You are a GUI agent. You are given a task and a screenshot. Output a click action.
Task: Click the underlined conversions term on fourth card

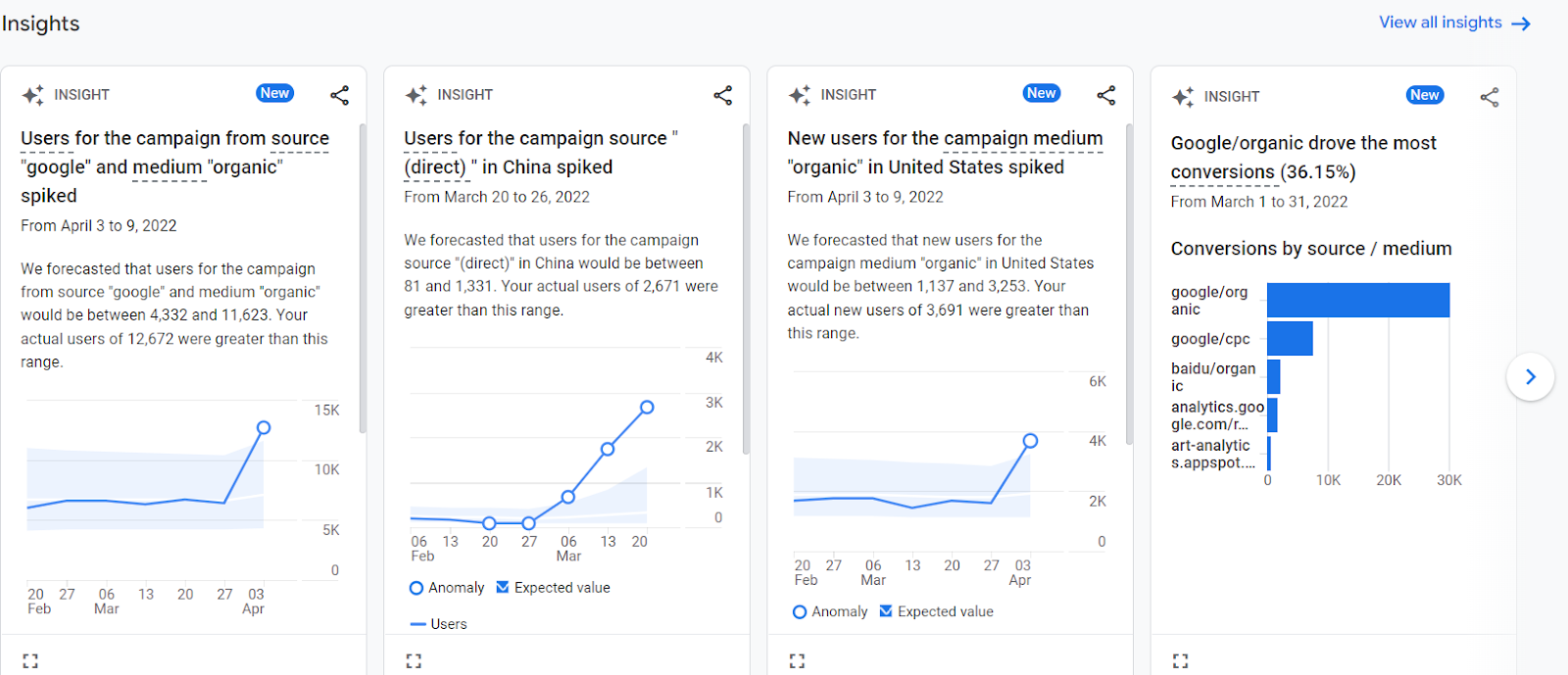1222,171
